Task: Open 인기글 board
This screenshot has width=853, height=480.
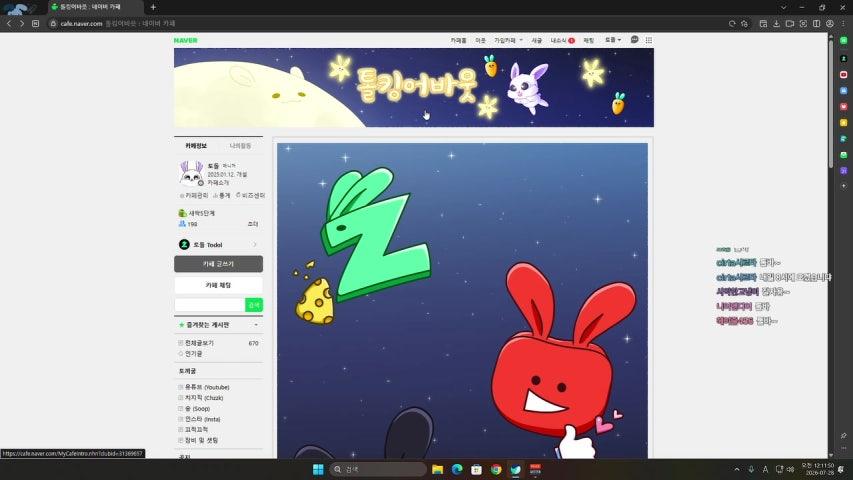Action: click(x=193, y=354)
